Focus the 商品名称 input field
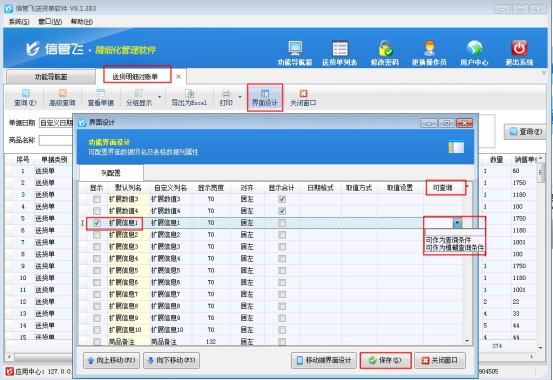The width and height of the screenshot is (553, 380). [x=56, y=140]
